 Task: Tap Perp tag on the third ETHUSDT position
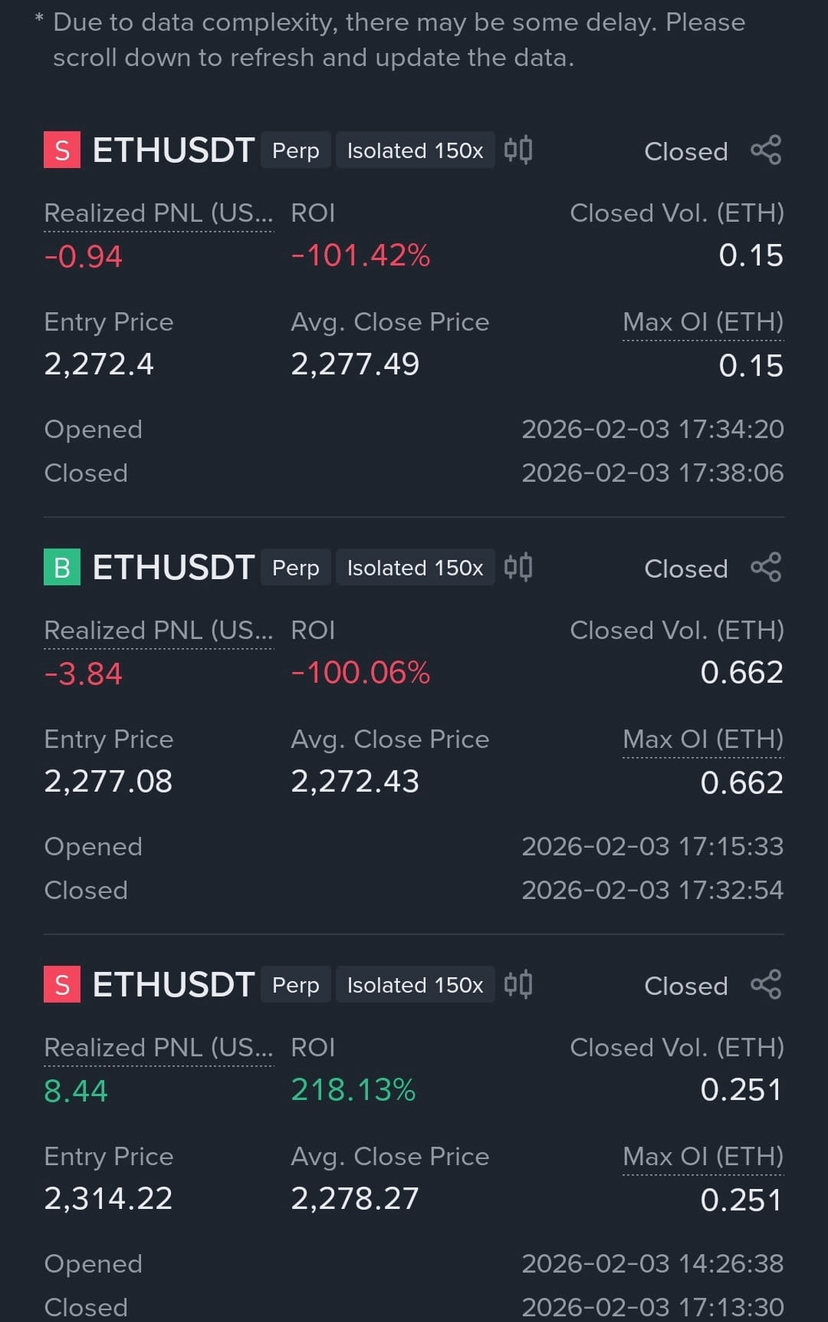pos(296,985)
